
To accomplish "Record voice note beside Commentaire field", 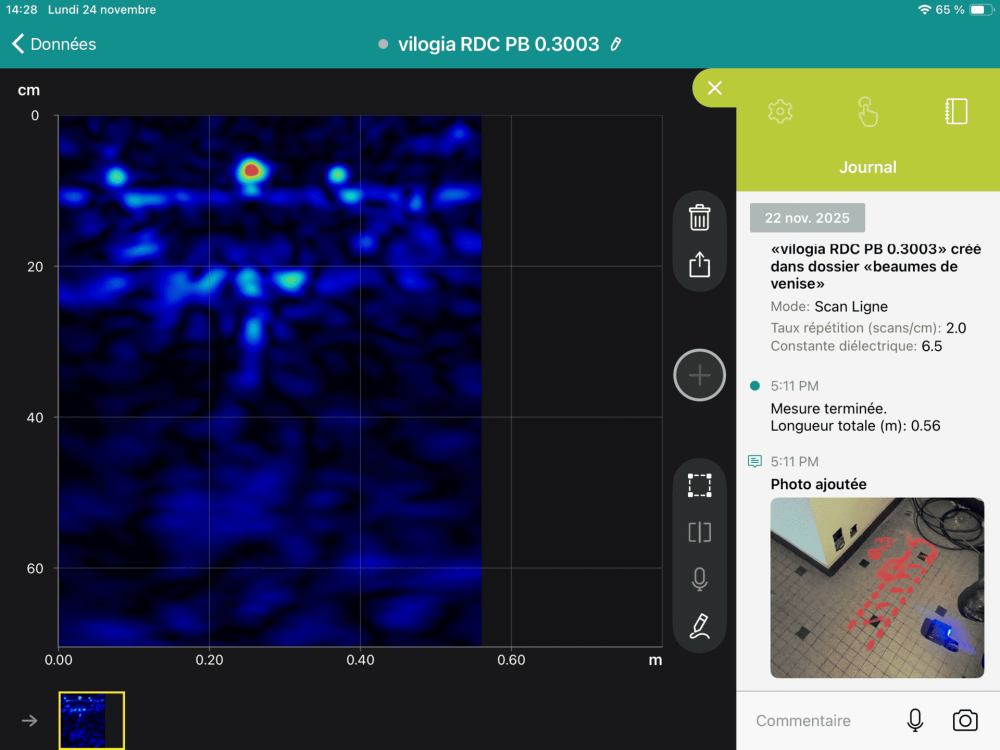I will [914, 721].
